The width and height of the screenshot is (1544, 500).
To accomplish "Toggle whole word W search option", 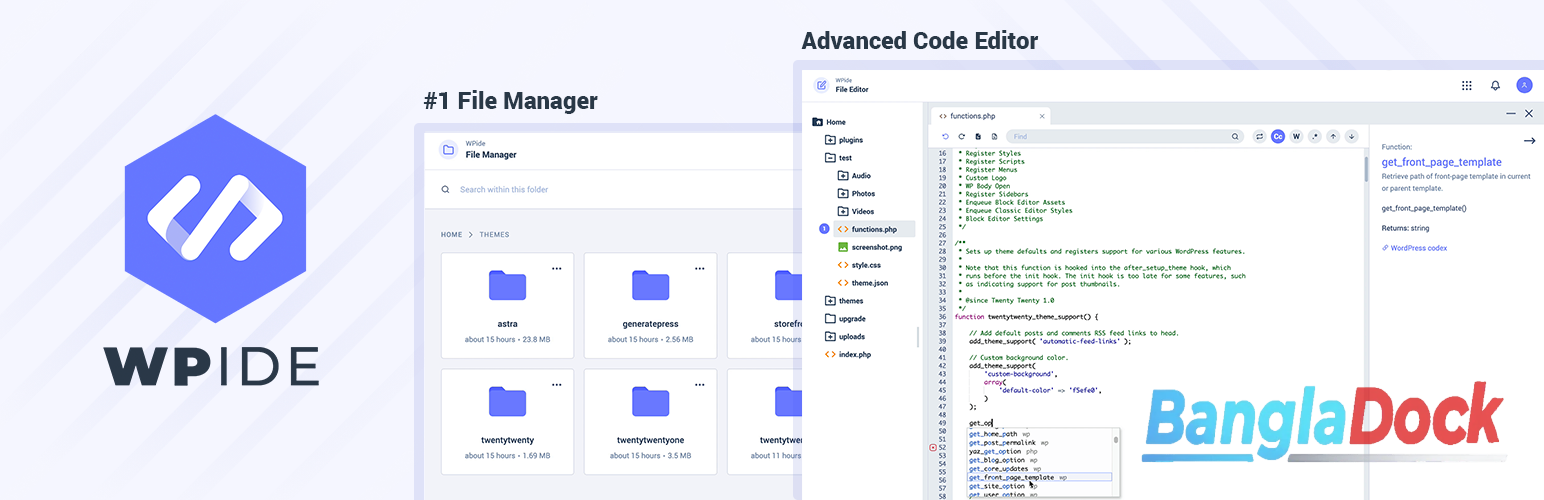I will tap(1296, 136).
